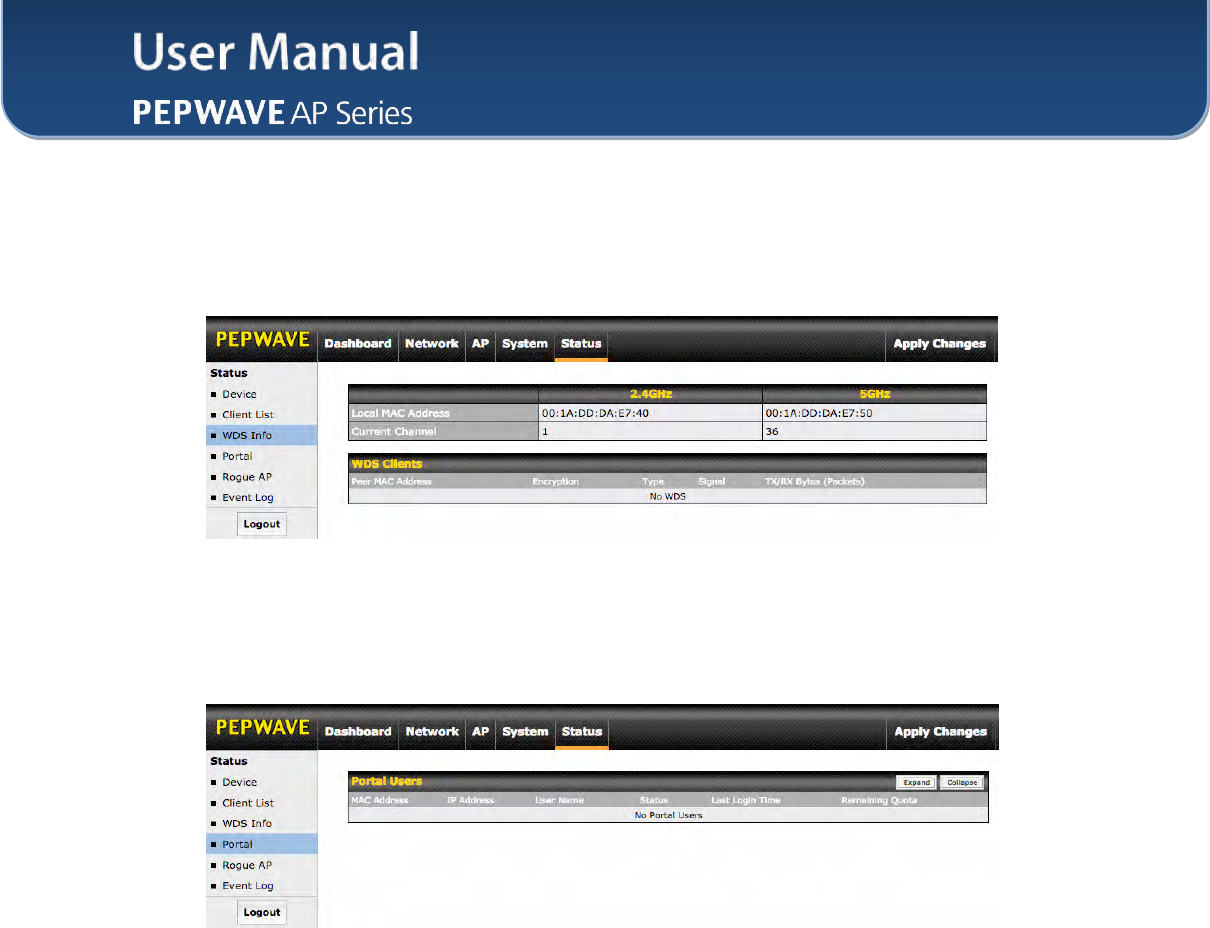Click PEPWAVE logo in lower Portal screenshot
The width and height of the screenshot is (1210, 928).
263,728
